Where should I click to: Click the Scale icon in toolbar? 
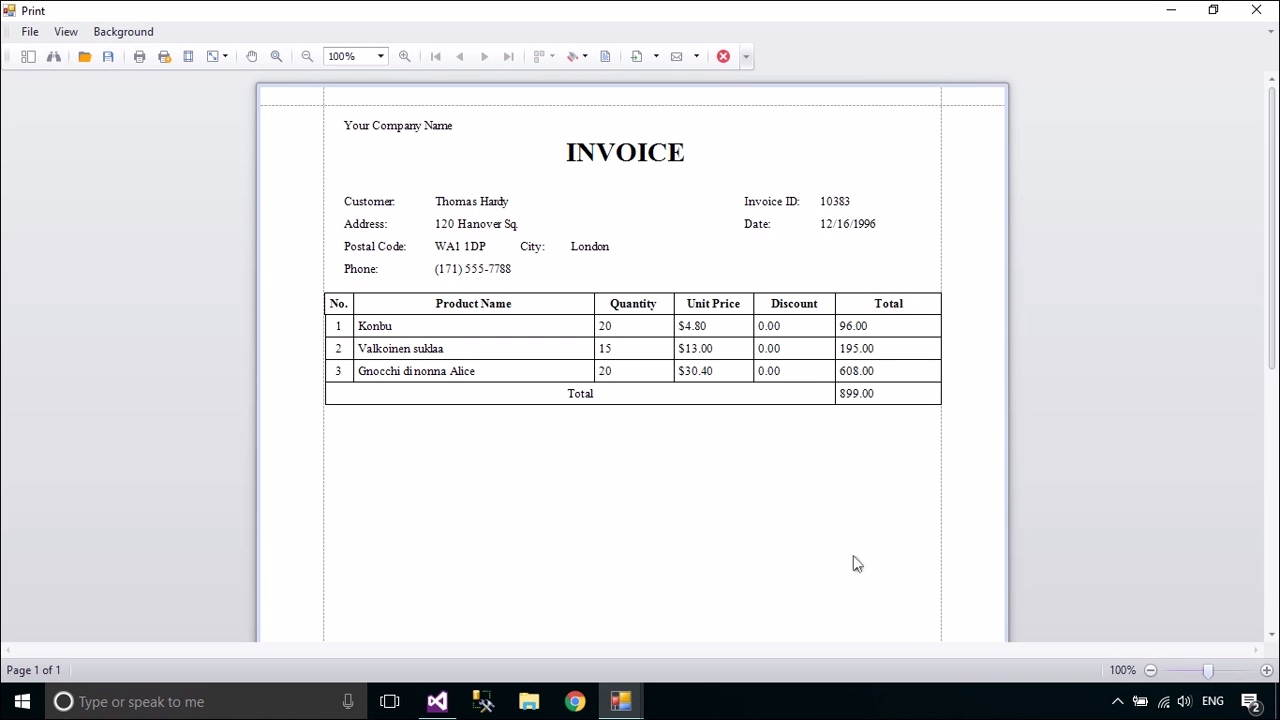(x=212, y=57)
